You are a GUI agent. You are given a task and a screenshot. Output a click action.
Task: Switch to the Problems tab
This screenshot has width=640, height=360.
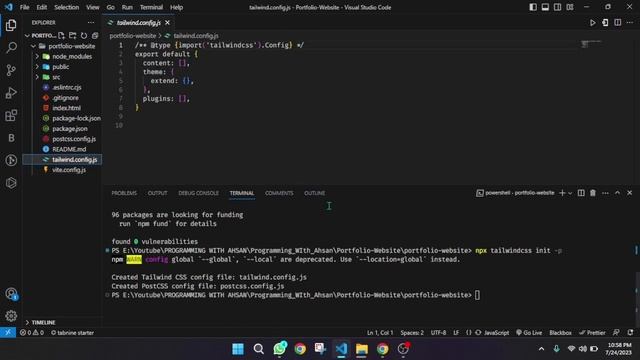pos(124,193)
